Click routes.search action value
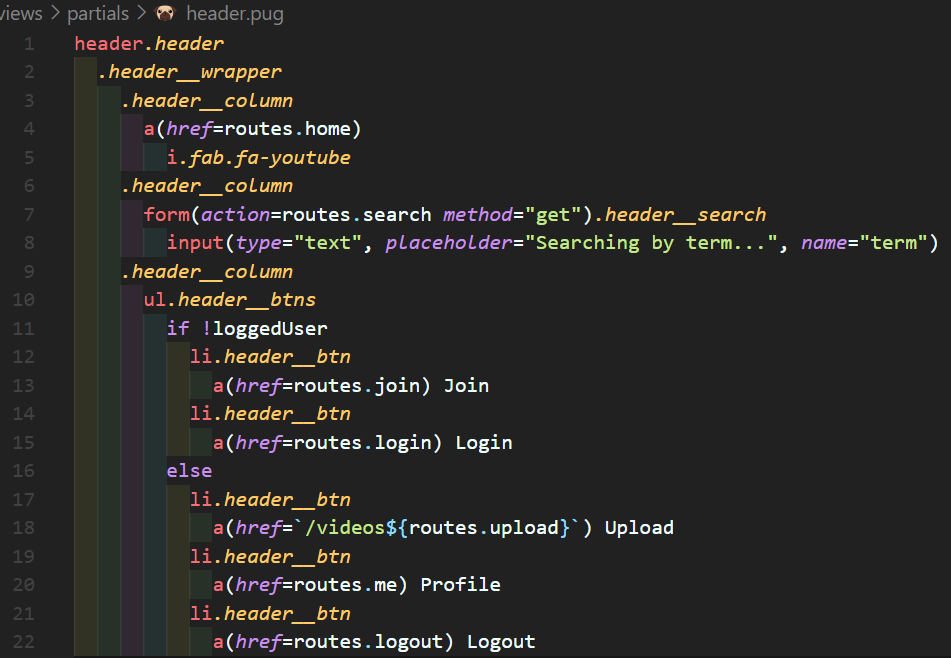The width and height of the screenshot is (951, 658). [357, 215]
